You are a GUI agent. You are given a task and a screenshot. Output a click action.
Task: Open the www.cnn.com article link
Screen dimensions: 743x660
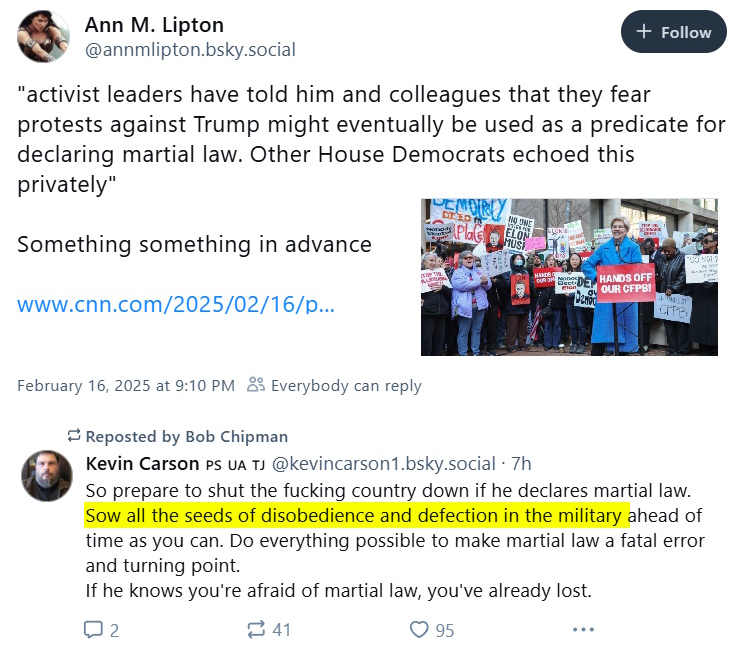[x=176, y=304]
